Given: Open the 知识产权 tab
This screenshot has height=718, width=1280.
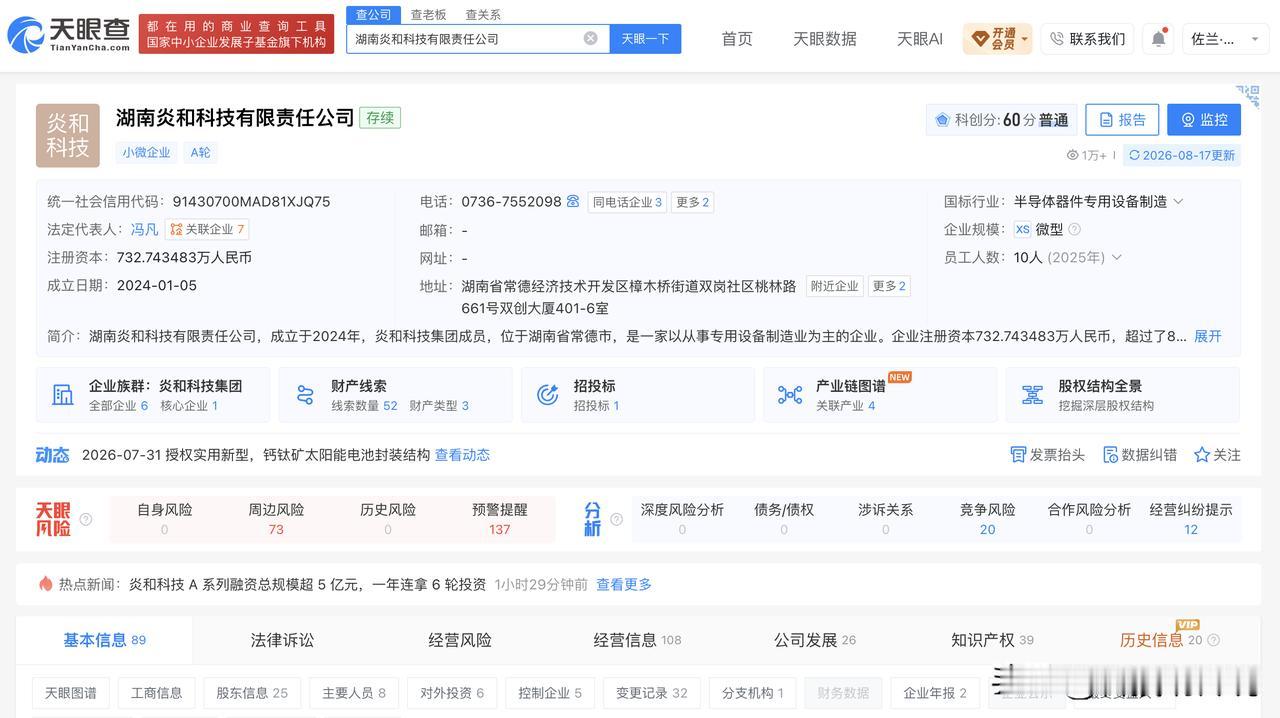Looking at the screenshot, I should click(x=992, y=640).
